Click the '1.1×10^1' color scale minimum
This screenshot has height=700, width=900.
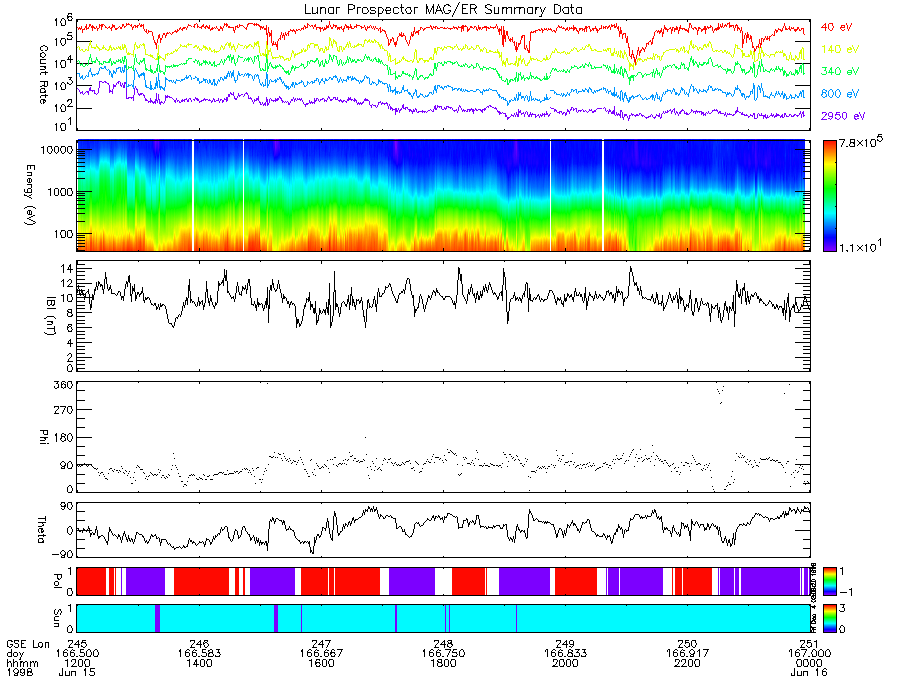point(861,247)
